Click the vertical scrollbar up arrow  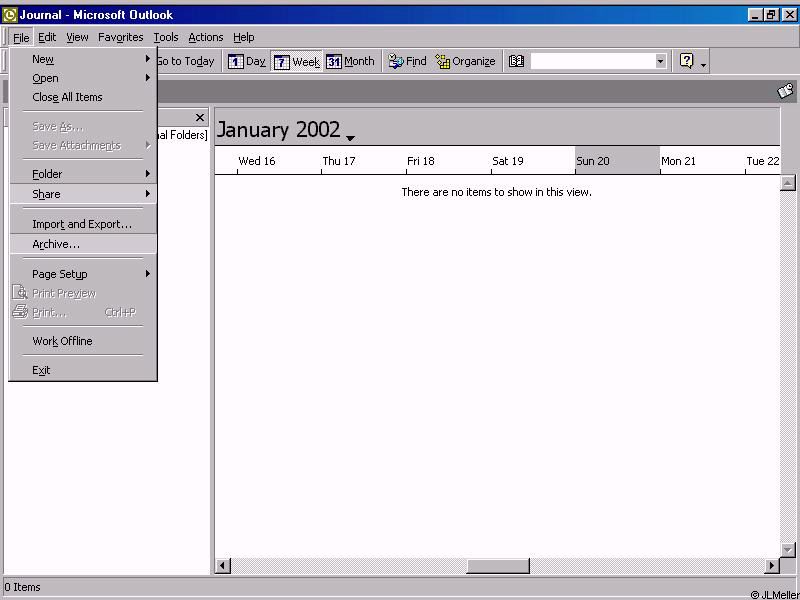(788, 183)
